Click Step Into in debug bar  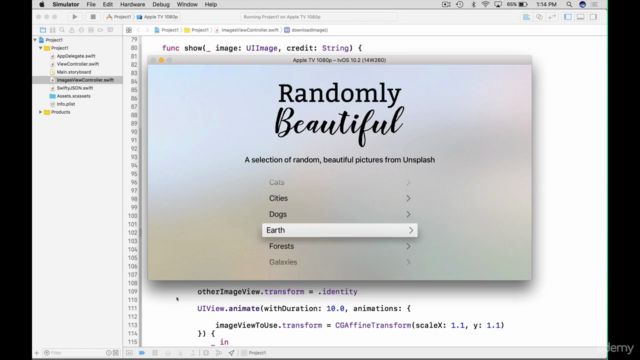tap(180, 353)
